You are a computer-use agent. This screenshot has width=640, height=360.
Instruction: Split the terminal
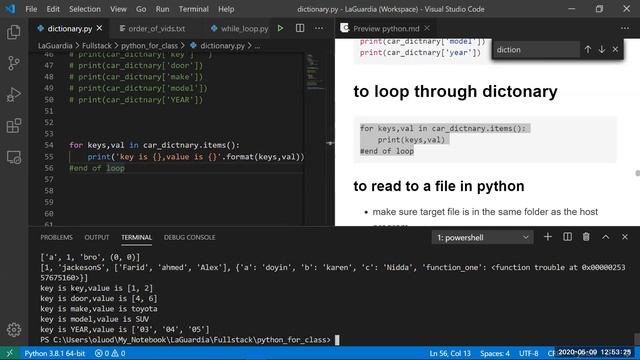point(567,237)
